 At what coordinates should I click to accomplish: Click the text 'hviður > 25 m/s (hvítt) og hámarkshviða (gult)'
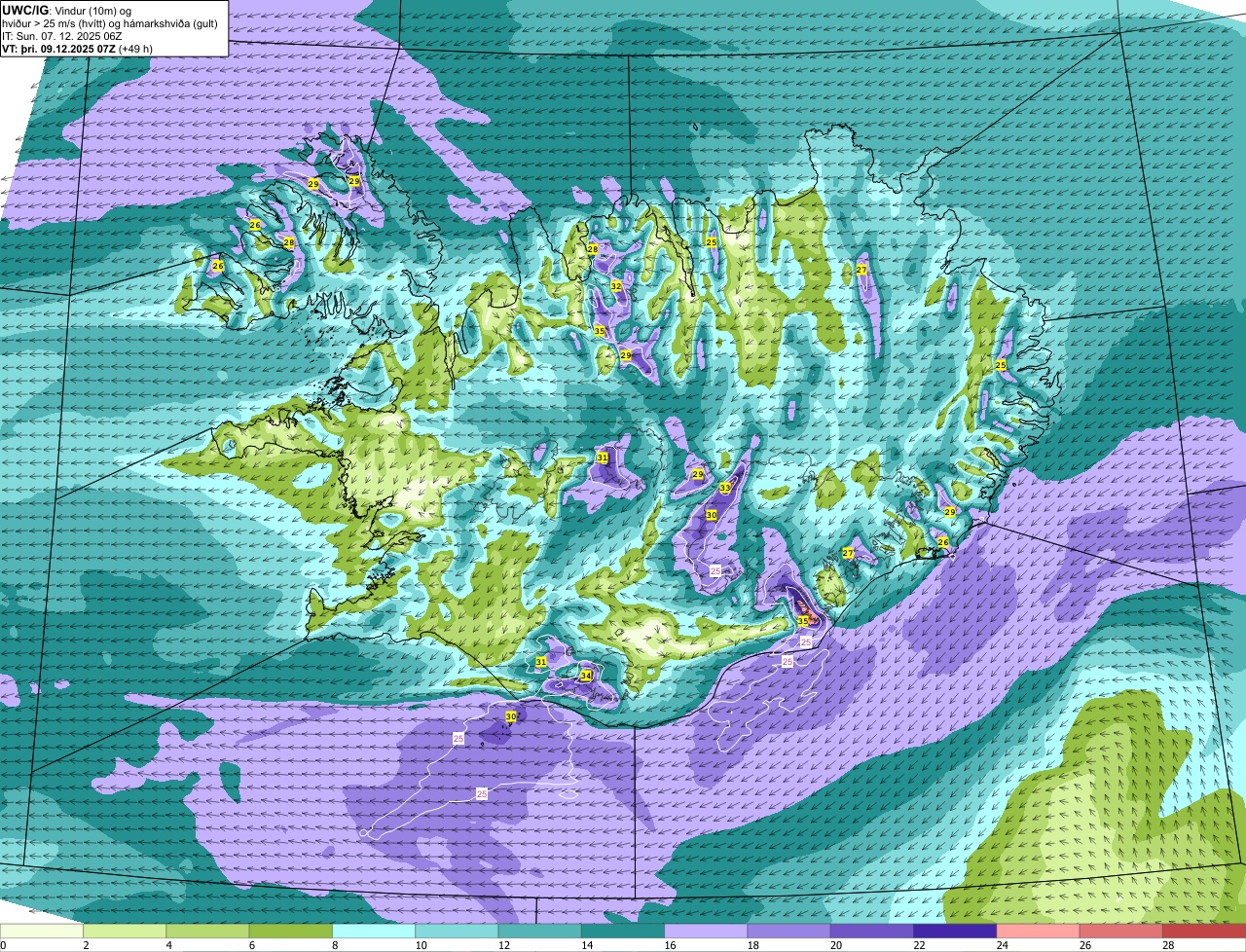110,23
